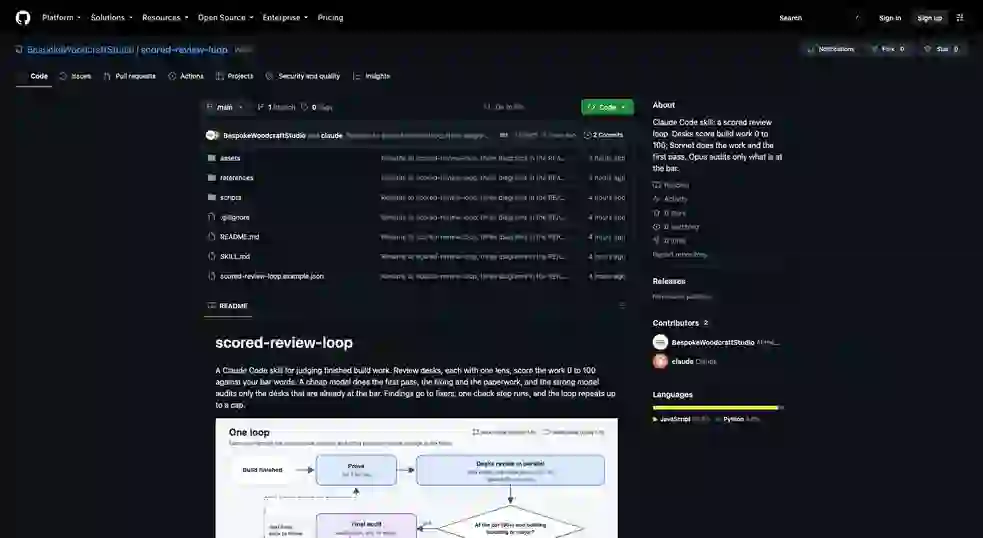Viewport: 983px width, 538px height.
Task: Click the claude contributor avatar
Action: (660, 361)
